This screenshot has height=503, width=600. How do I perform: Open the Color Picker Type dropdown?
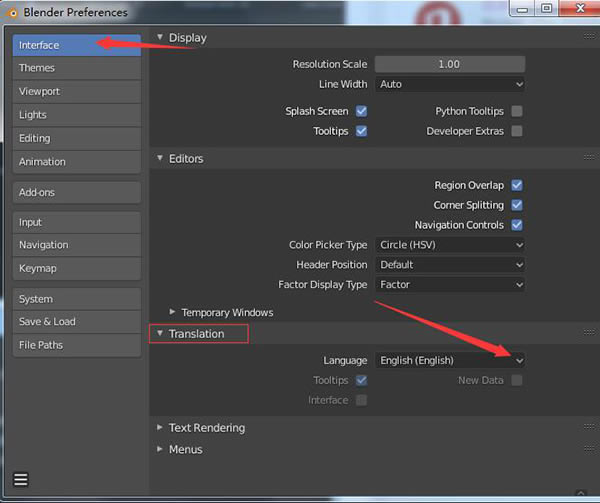pyautogui.click(x=450, y=245)
